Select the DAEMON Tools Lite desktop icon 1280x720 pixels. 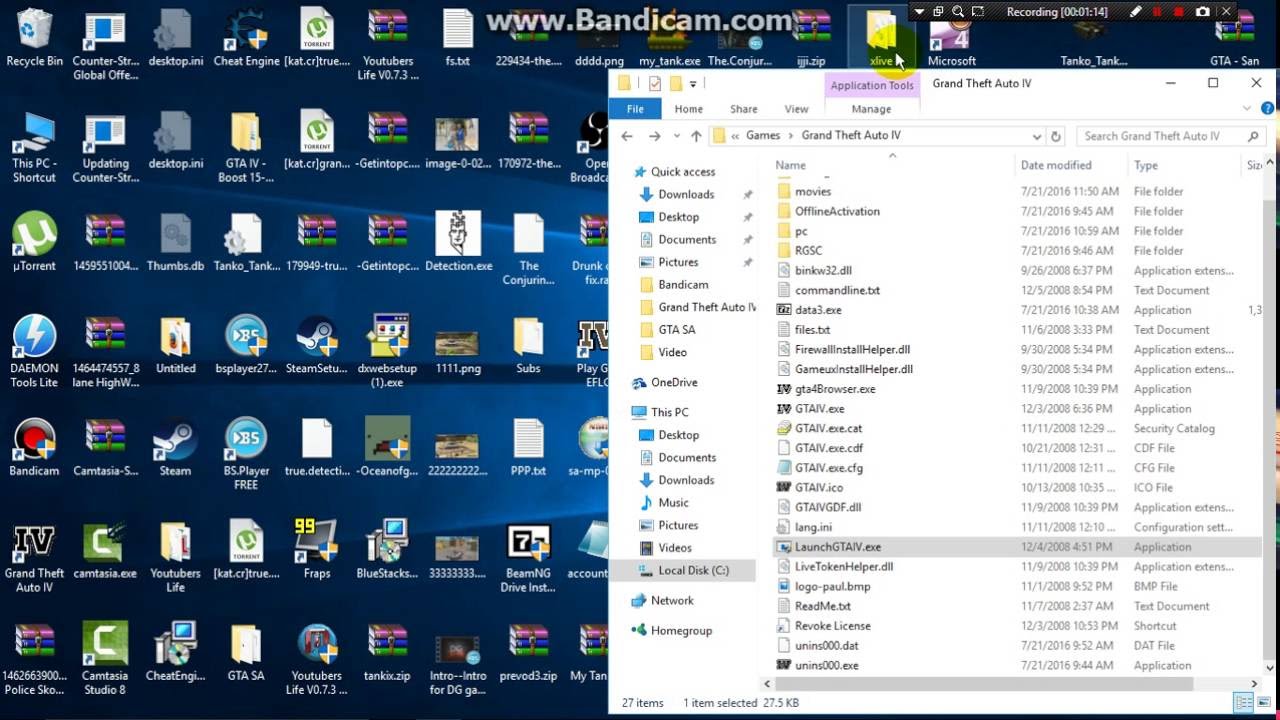click(34, 352)
